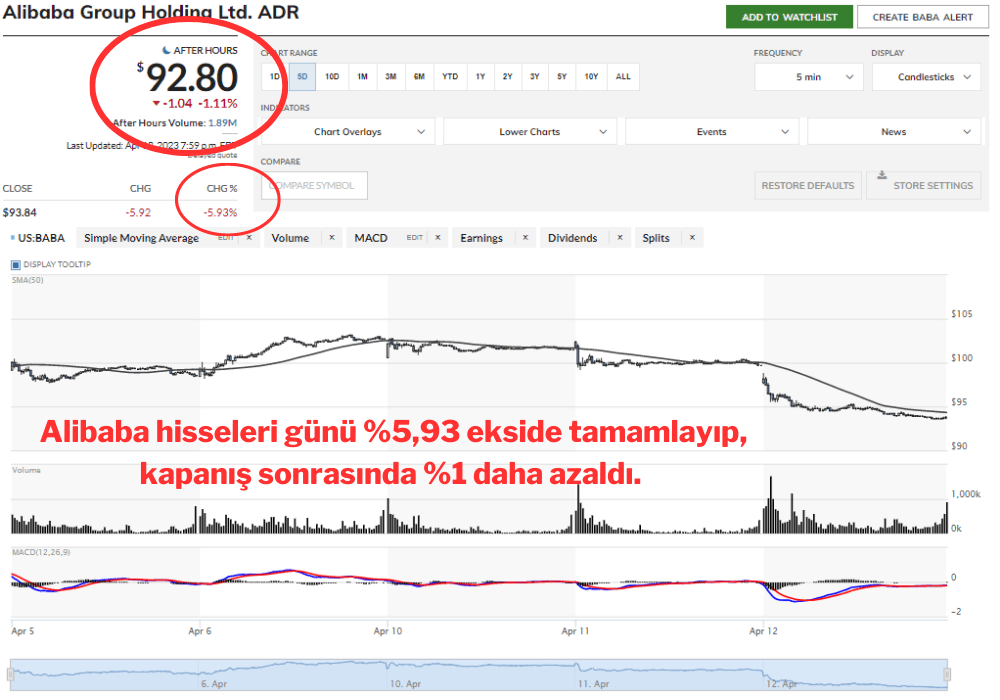Select the 1M chart range
Screen dimensions: 1000x700
click(x=362, y=77)
